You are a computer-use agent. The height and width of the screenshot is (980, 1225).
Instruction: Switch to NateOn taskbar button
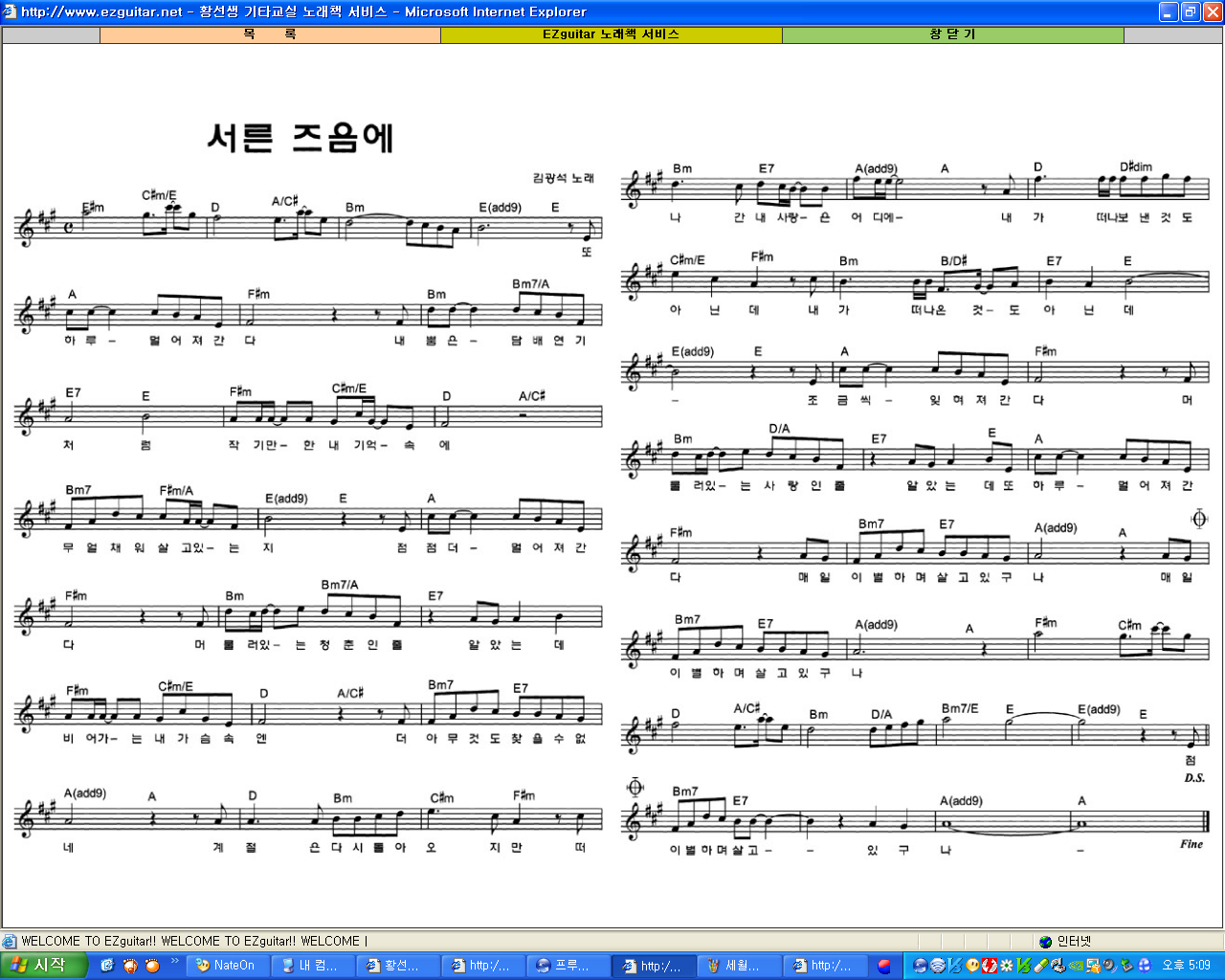(x=228, y=966)
